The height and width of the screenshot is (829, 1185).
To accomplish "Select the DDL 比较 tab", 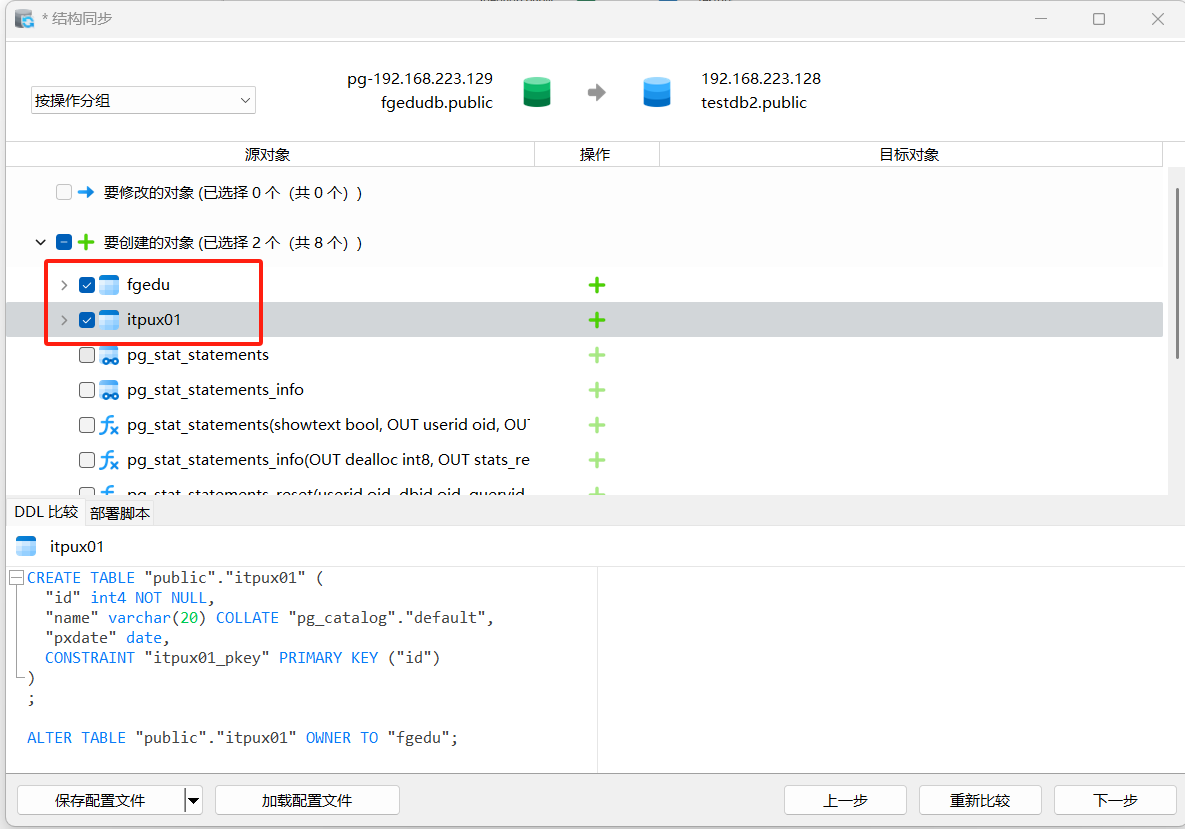I will pyautogui.click(x=45, y=512).
